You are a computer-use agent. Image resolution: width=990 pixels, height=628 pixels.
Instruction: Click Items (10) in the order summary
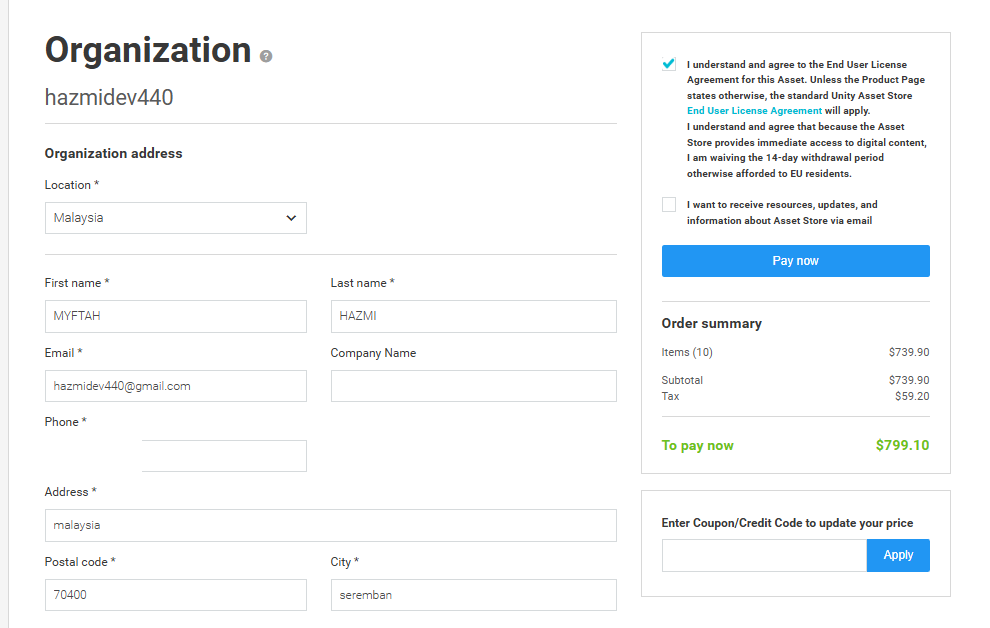point(687,352)
